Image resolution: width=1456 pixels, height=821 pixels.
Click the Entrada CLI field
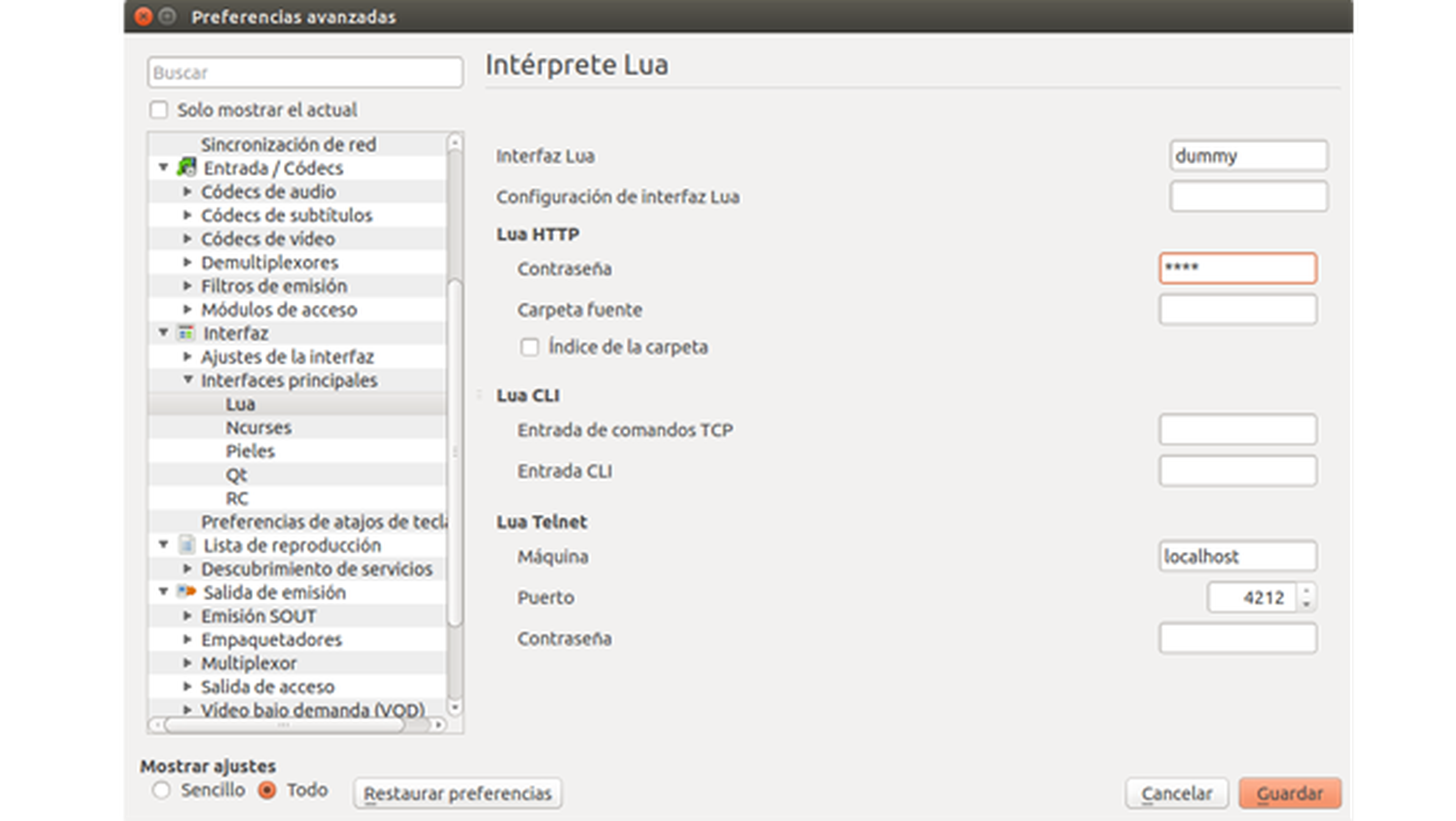point(1238,471)
